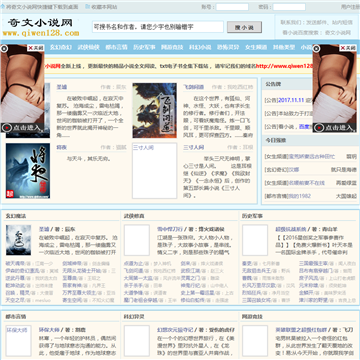The image size is (360, 360).
Task: Open 万界至尊大领主 list link
Action: pos(79,292)
